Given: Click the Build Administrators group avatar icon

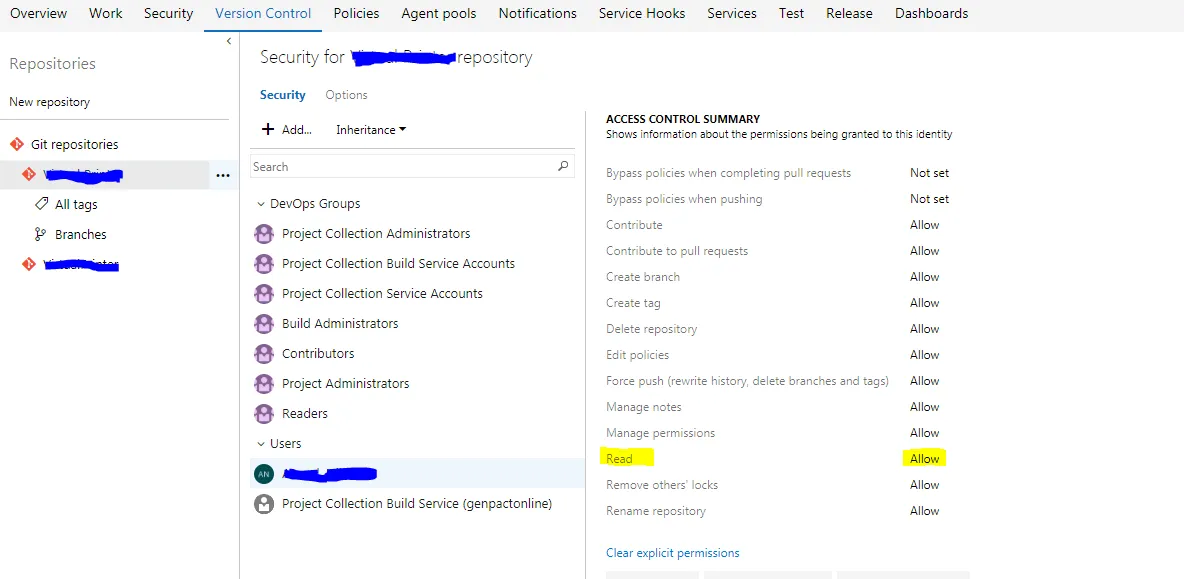Looking at the screenshot, I should 264,324.
